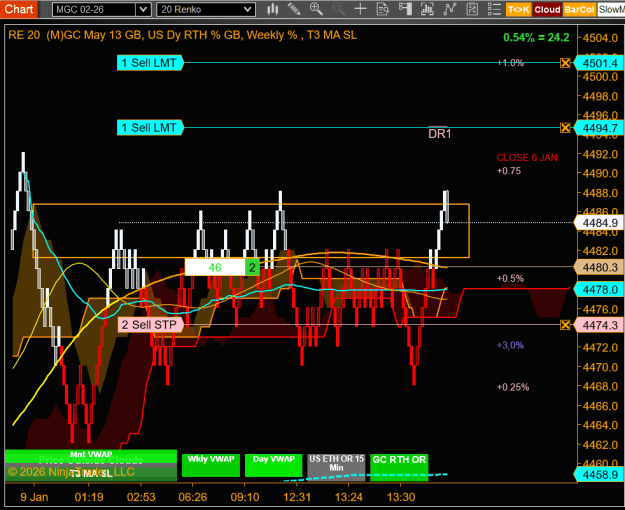Click the 4478.0 cyan price marker
This screenshot has width=625, height=510.
point(599,289)
